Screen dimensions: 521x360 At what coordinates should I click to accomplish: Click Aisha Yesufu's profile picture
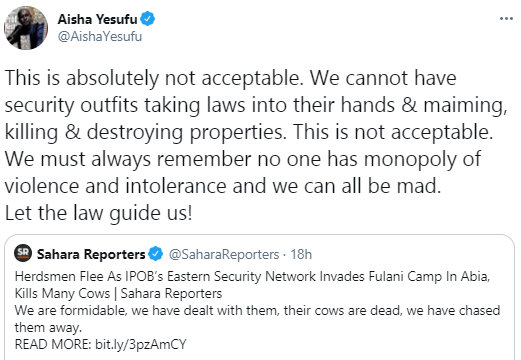coord(26,28)
